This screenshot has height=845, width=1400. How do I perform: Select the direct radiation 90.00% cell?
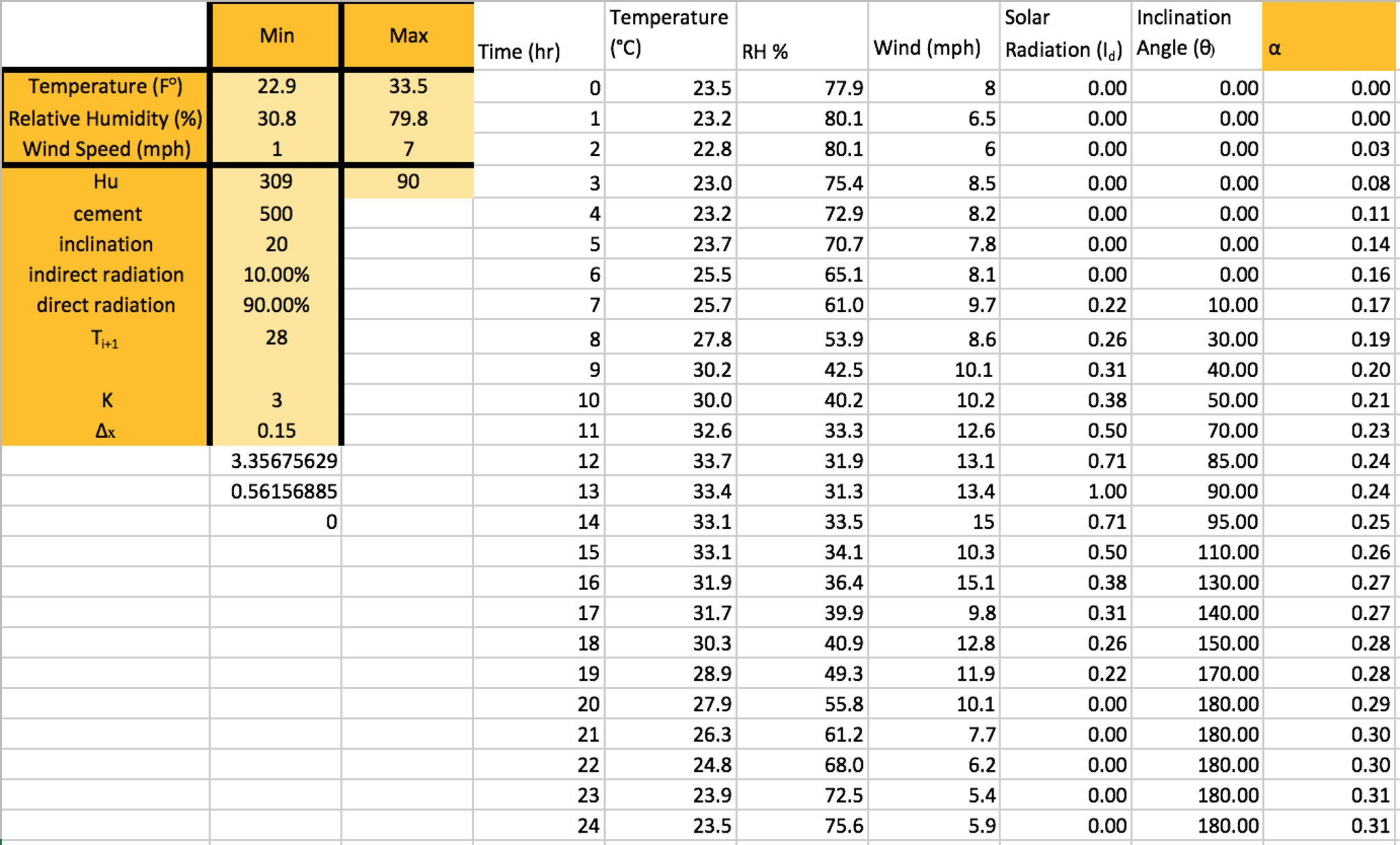[276, 305]
